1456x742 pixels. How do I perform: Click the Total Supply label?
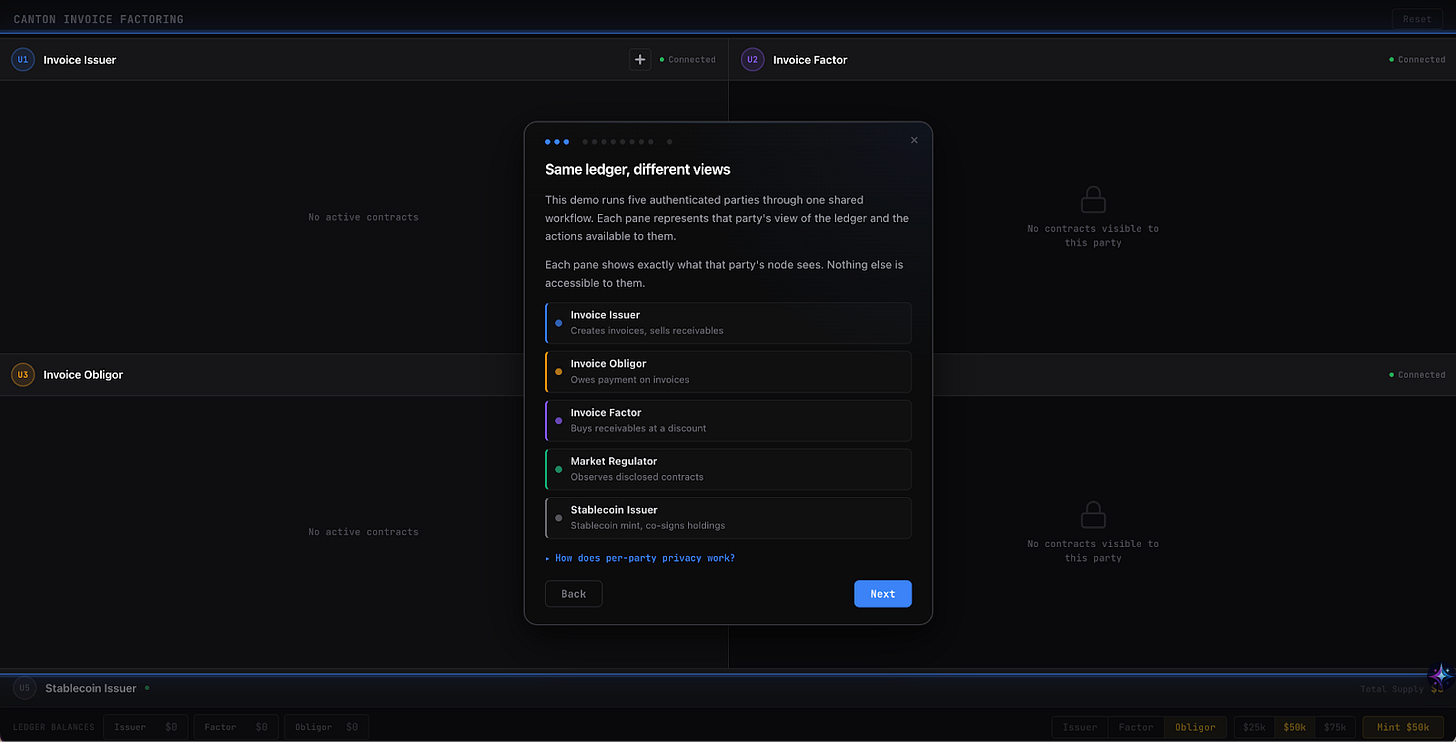1392,689
